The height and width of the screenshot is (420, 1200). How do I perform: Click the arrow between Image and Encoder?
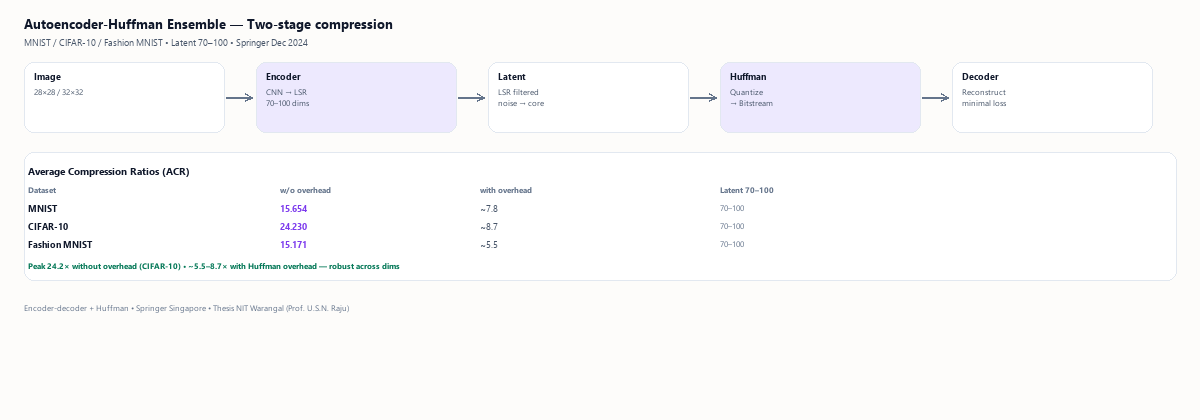tap(240, 98)
